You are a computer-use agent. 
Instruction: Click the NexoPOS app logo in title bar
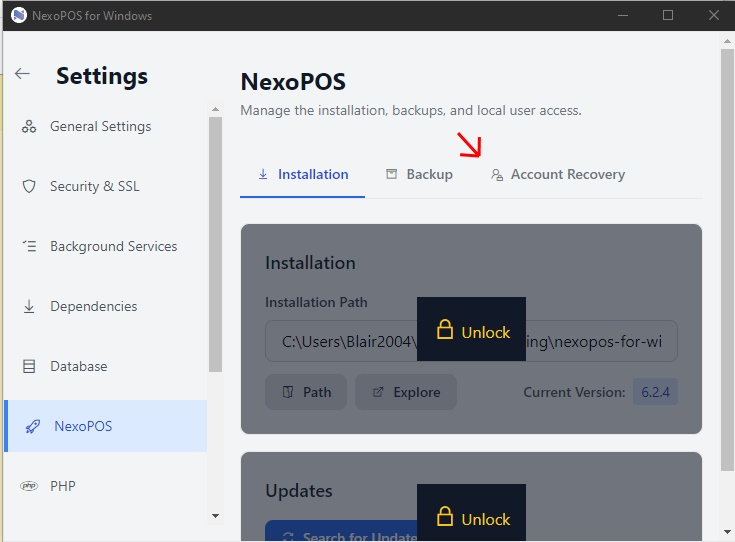(x=19, y=15)
